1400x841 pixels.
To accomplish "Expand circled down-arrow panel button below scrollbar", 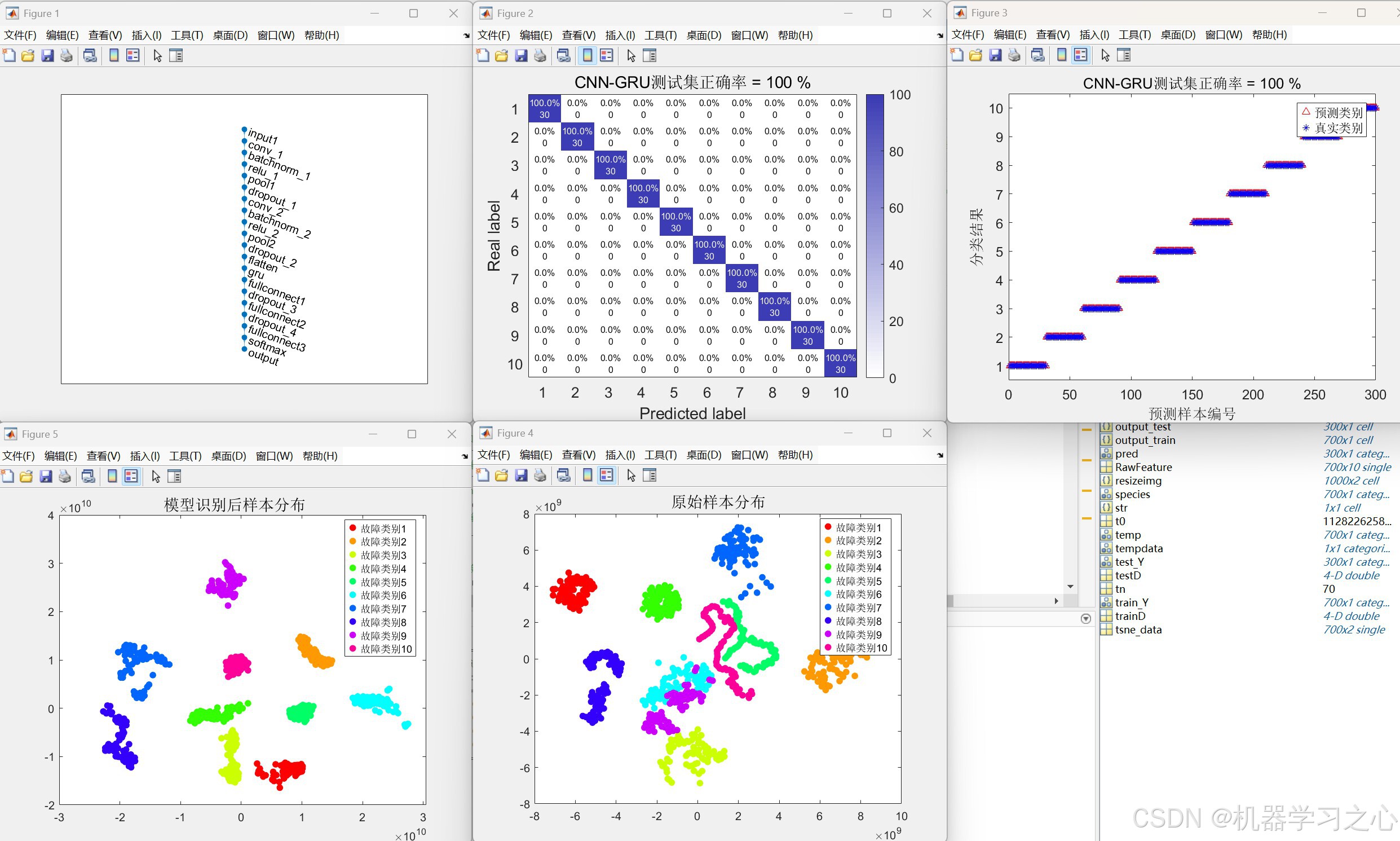I will [1086, 619].
